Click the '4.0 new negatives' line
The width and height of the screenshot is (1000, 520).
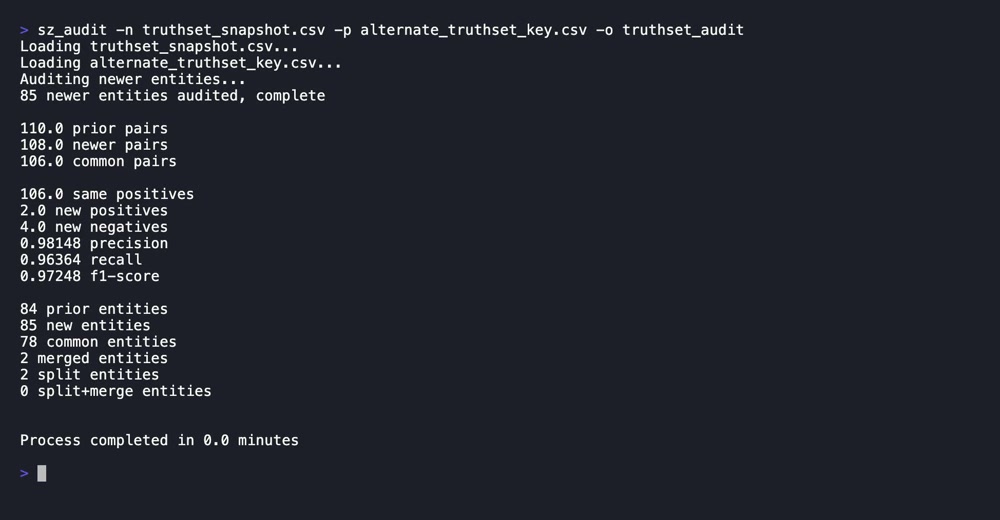[x=94, y=227]
